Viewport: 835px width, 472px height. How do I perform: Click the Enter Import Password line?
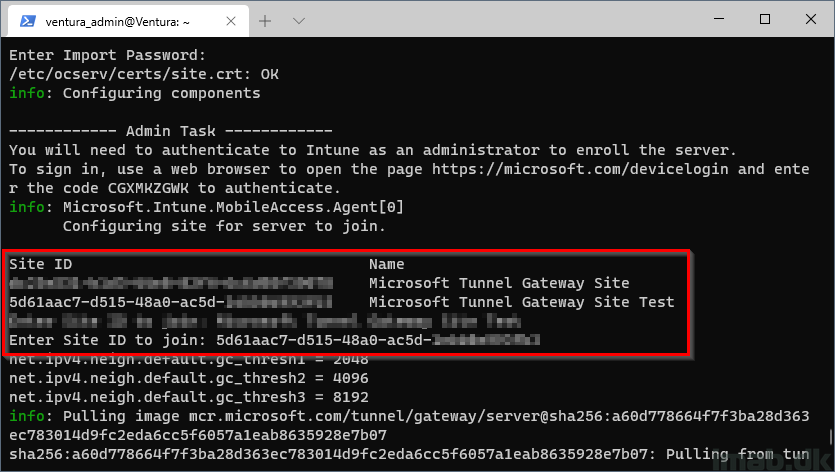(107, 55)
